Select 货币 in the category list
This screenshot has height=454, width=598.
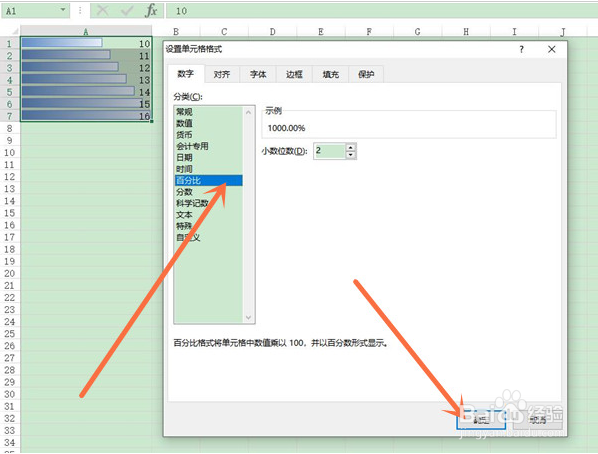[x=208, y=135]
